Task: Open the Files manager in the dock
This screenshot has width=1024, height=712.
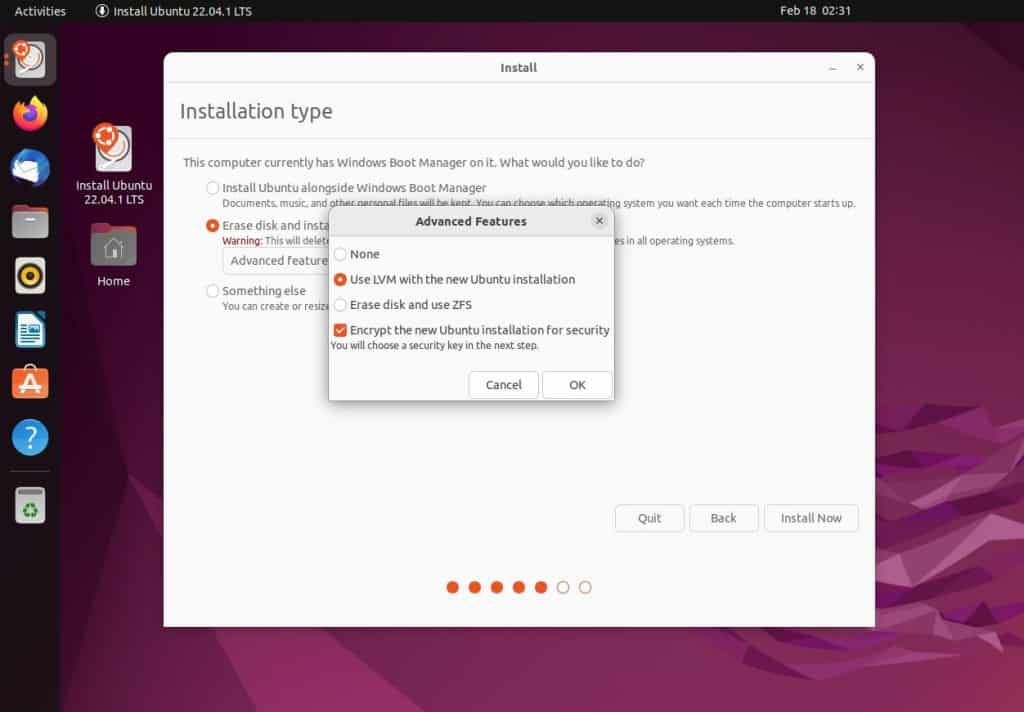Action: click(30, 221)
